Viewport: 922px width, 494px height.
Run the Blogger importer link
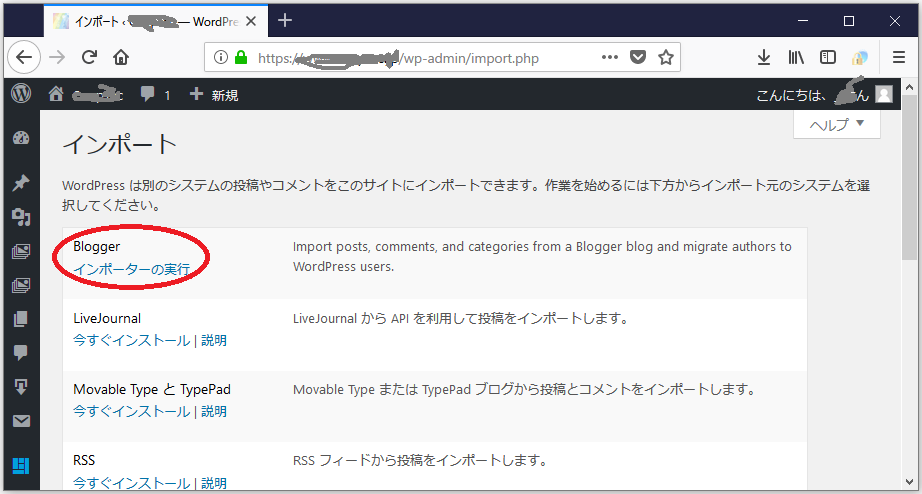pyautogui.click(x=131, y=269)
